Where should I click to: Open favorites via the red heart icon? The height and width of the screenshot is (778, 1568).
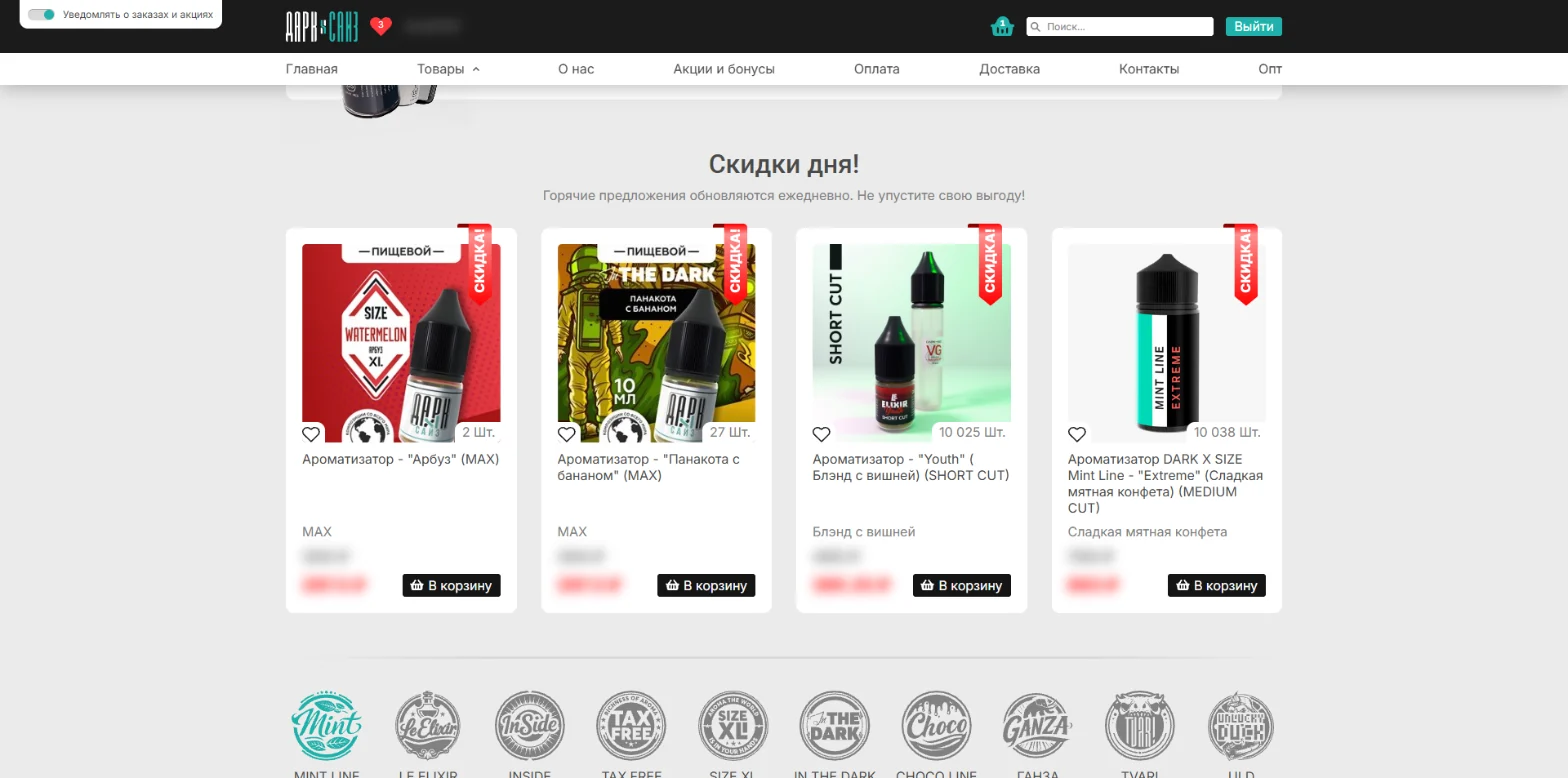[x=381, y=26]
